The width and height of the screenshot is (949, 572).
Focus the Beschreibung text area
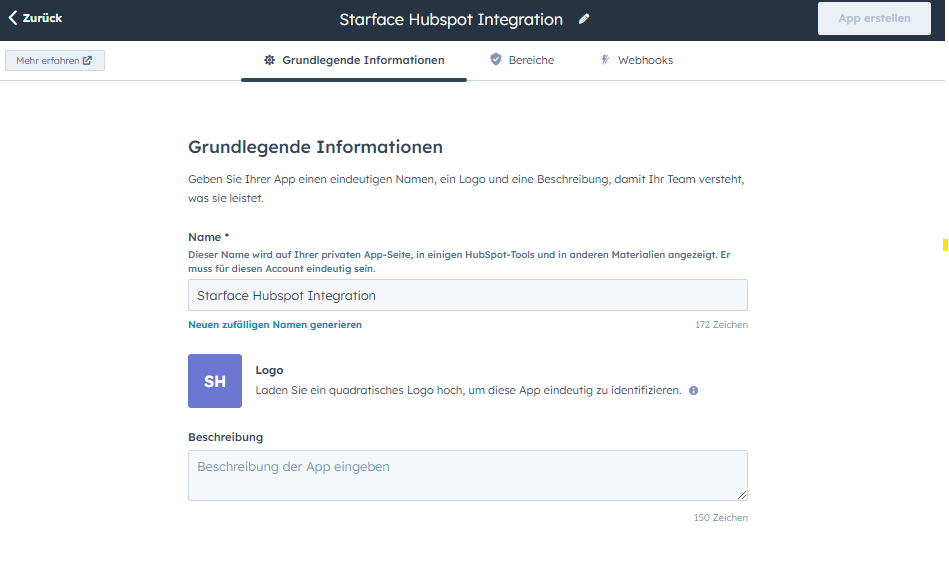pos(468,475)
